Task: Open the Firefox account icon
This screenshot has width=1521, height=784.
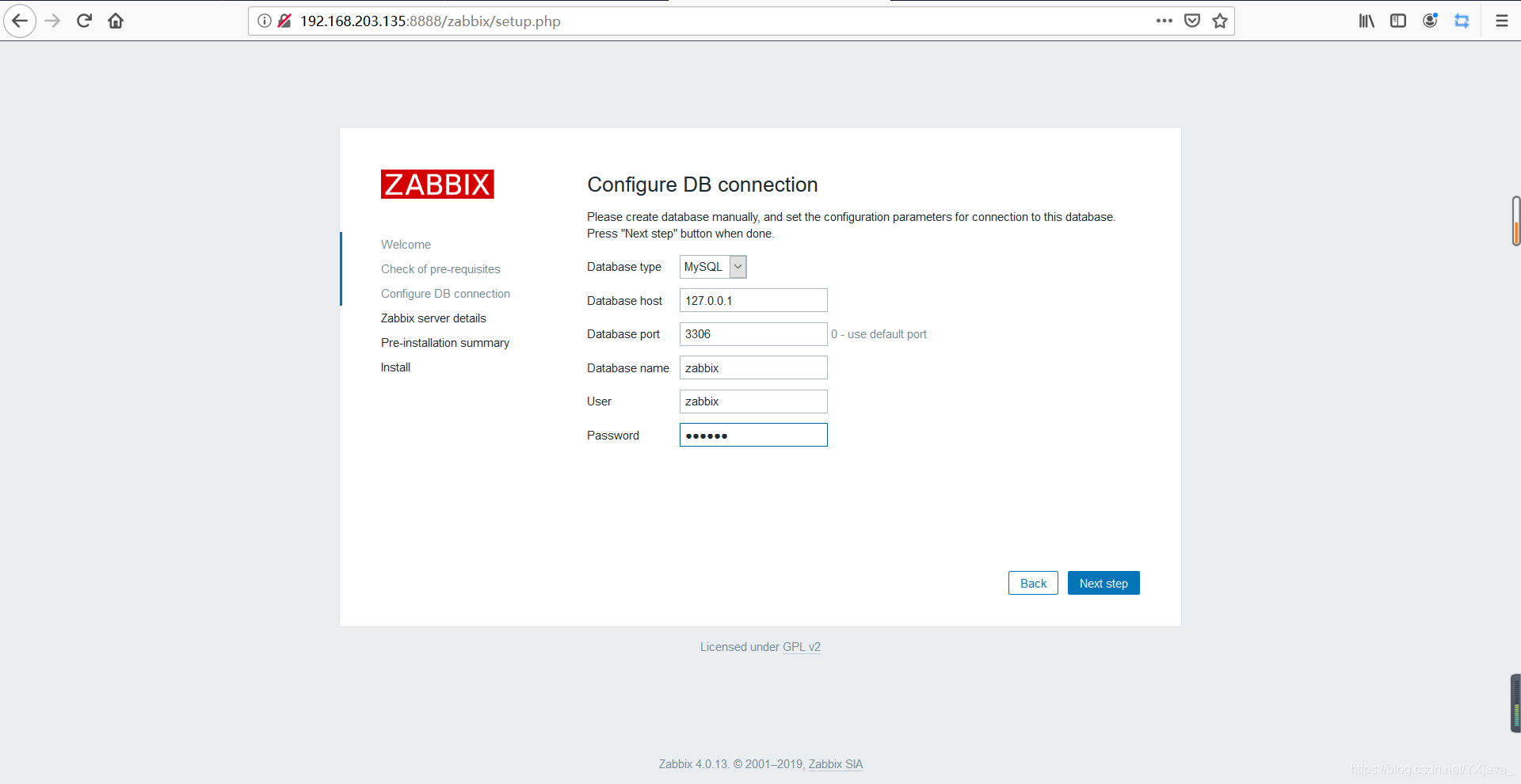Action: point(1430,21)
